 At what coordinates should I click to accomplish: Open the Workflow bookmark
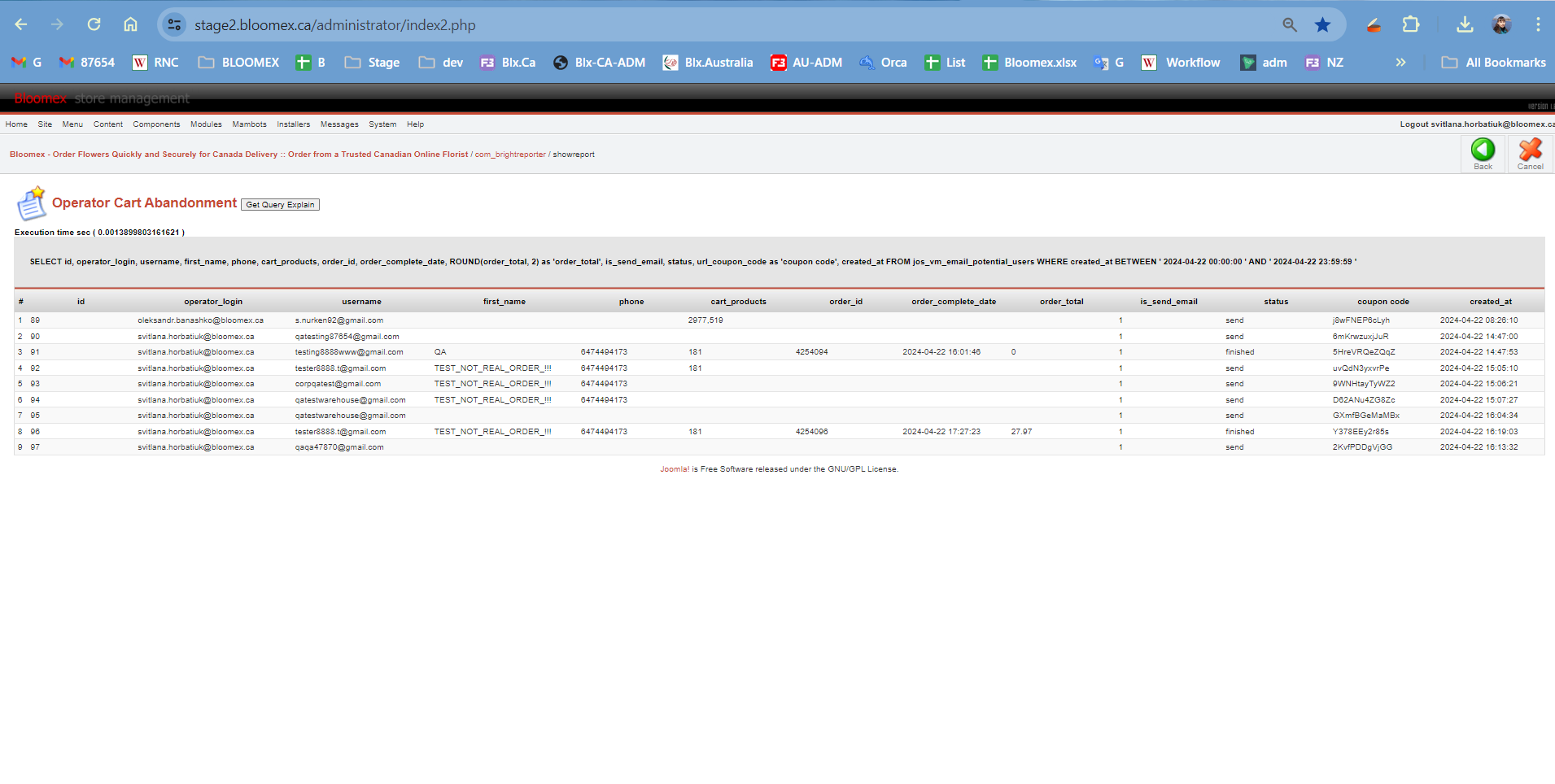click(x=1181, y=63)
